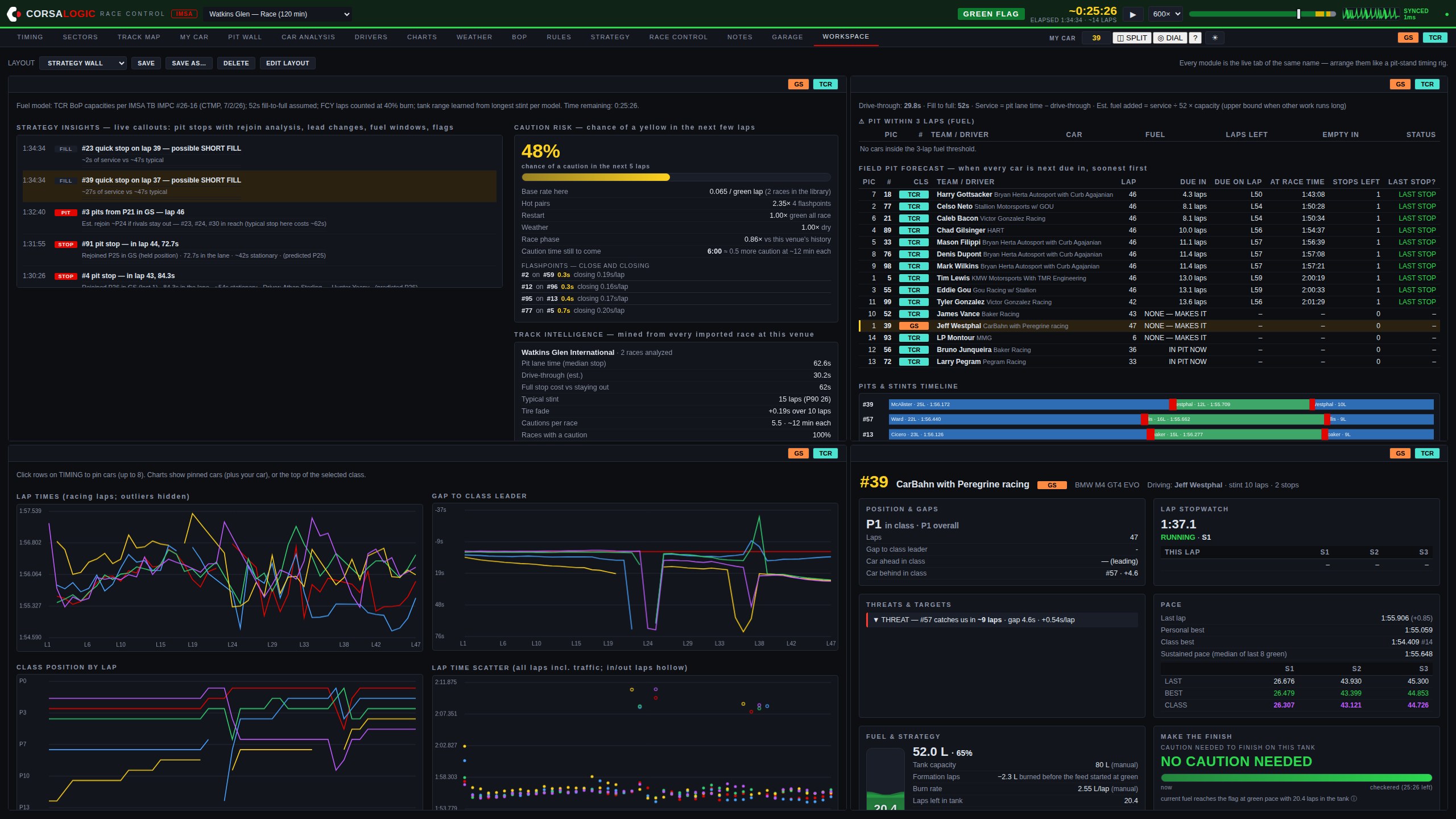Switch to the DIAL view

pos(1170,38)
